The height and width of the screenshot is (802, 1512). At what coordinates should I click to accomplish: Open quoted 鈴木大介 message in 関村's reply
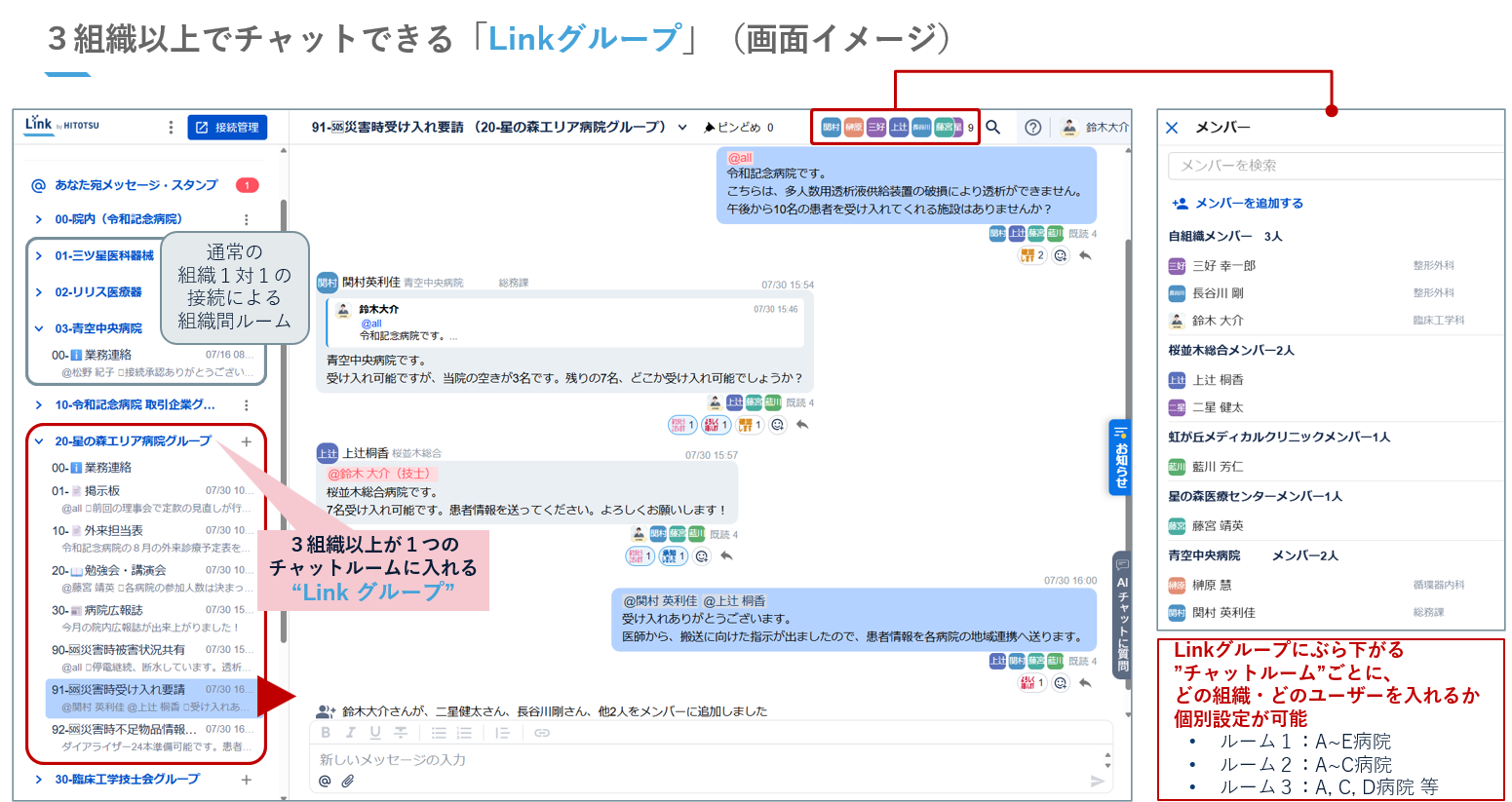(x=565, y=323)
